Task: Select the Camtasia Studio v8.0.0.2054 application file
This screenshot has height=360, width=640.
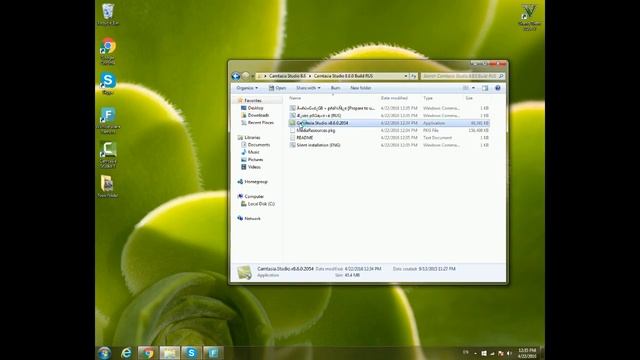Action: tap(389, 123)
